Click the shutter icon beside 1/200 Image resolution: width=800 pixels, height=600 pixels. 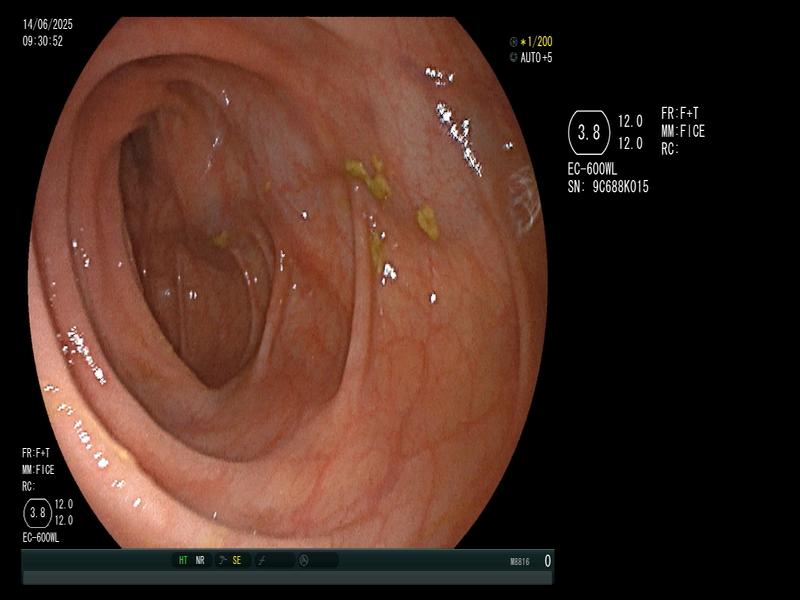(x=514, y=42)
